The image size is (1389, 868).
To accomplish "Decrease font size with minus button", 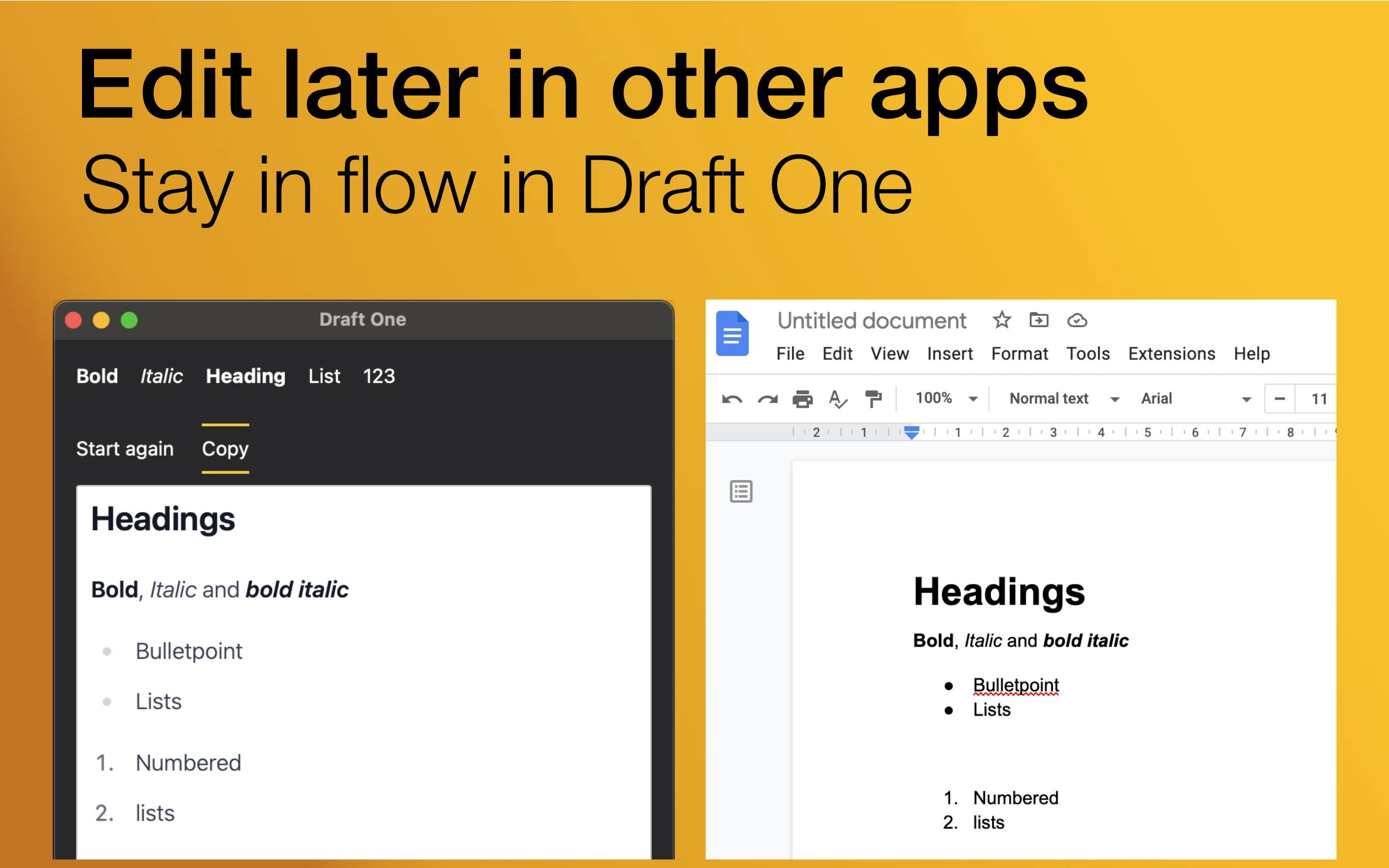I will [x=1280, y=398].
